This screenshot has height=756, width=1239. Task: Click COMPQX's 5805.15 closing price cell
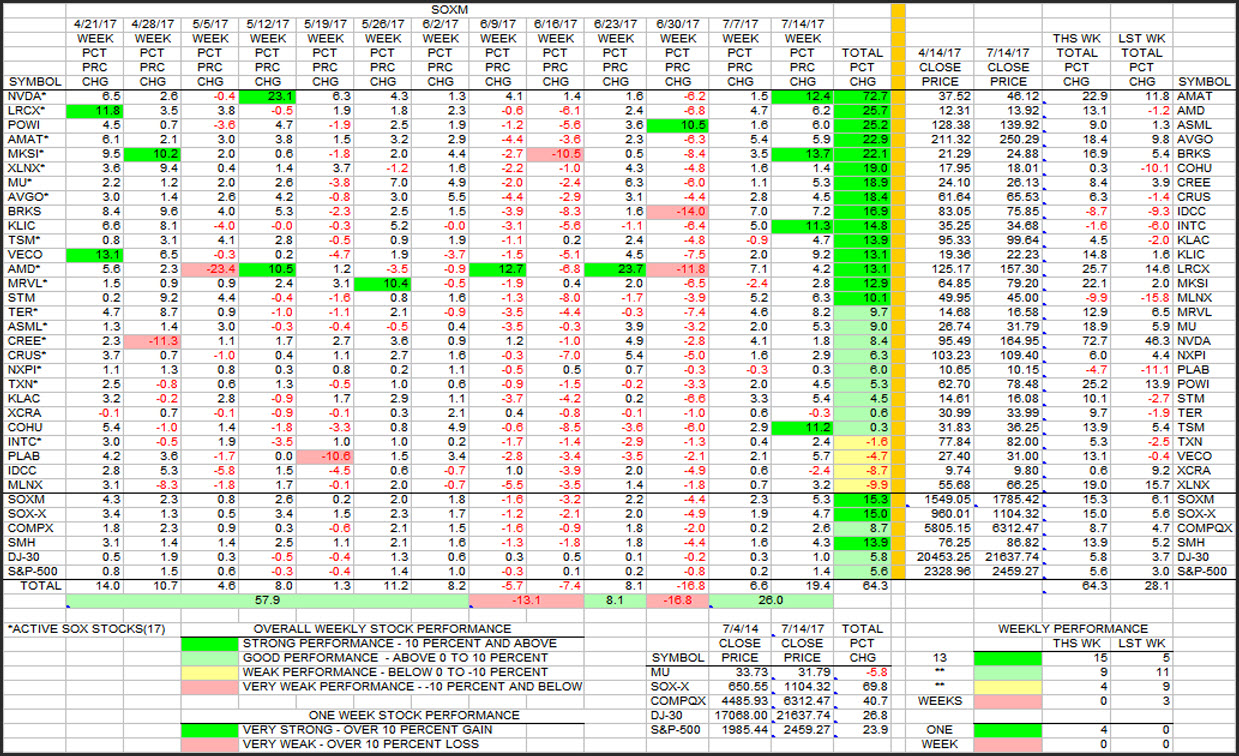[939, 527]
